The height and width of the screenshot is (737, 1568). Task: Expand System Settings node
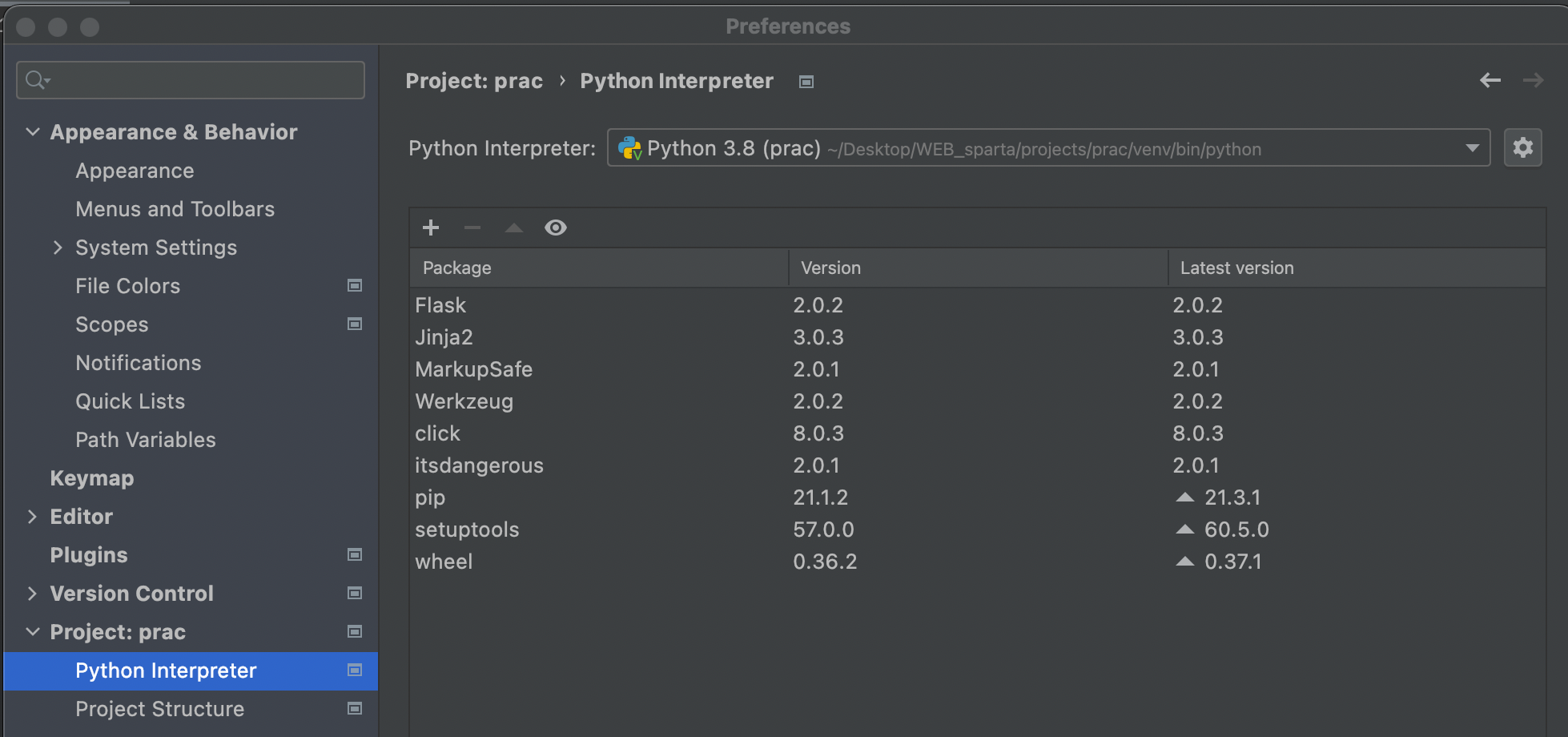tap(58, 248)
